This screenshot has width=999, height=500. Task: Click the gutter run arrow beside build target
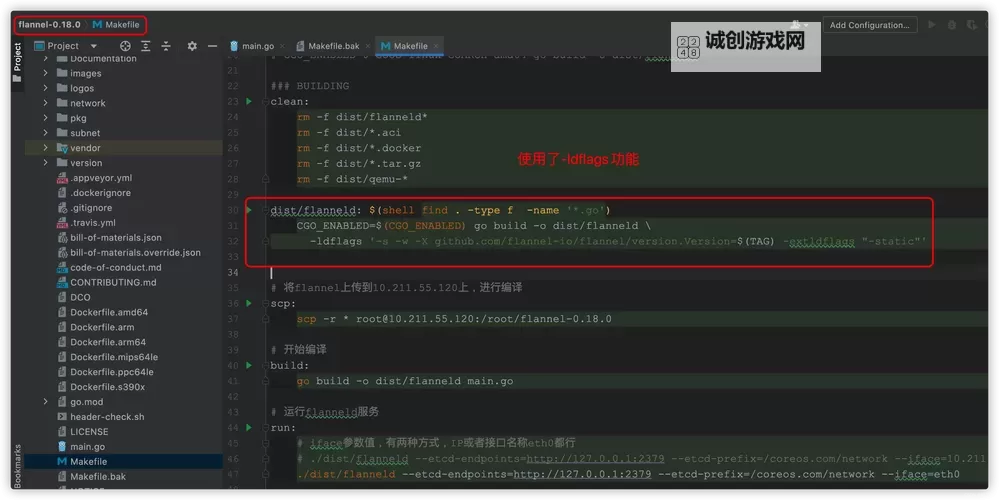pyautogui.click(x=249, y=365)
